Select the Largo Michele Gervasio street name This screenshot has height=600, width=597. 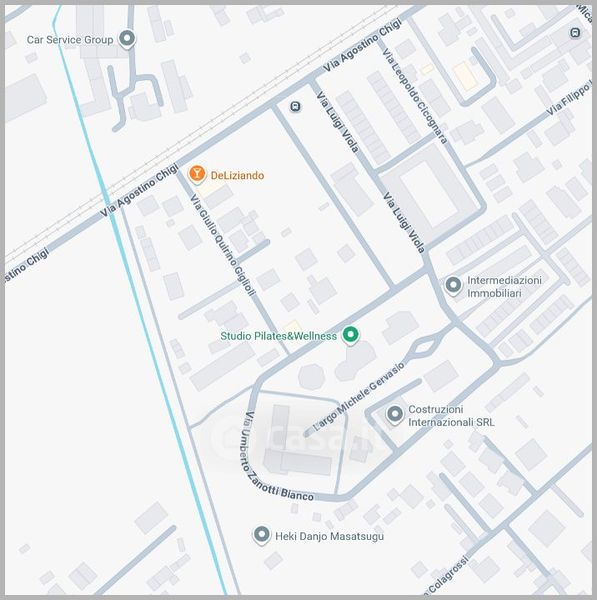point(359,396)
